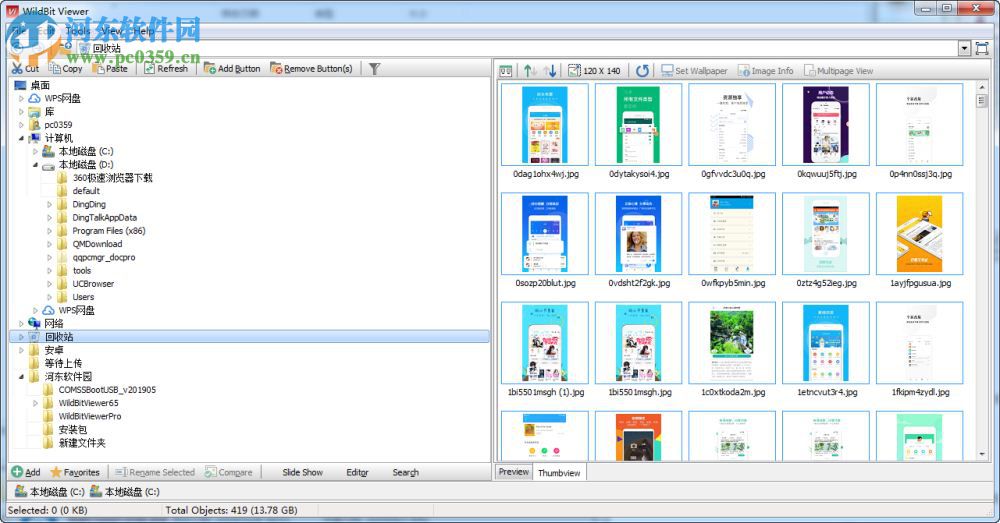Click Set Wallpaper
Screen dimensions: 1000x523
(694, 71)
